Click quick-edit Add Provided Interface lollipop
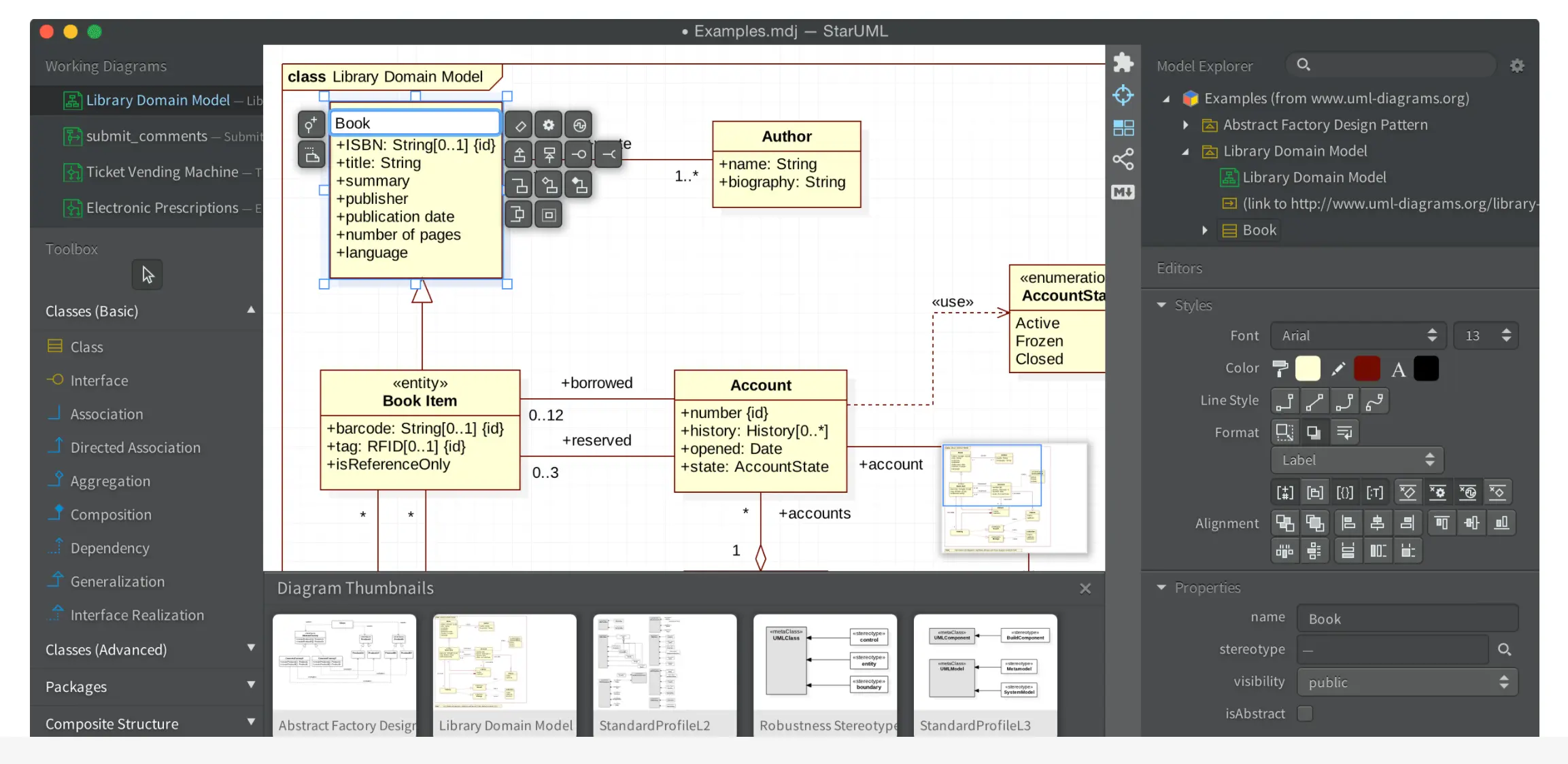The image size is (1568, 764). pos(579,155)
